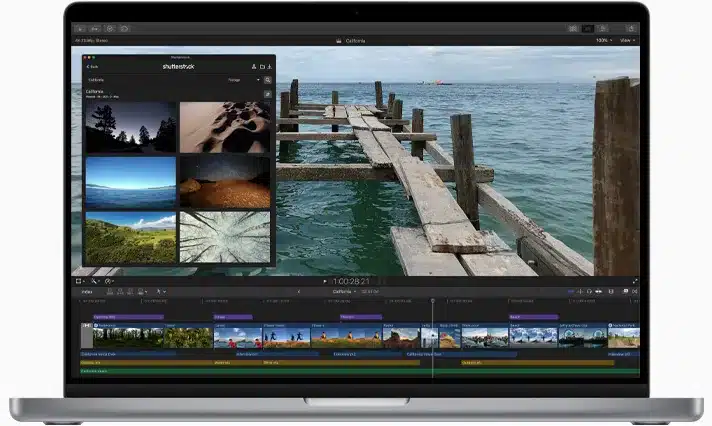The height and width of the screenshot is (426, 712).
Task: Click the folder icon in the Shutterstock header
Action: (x=262, y=67)
